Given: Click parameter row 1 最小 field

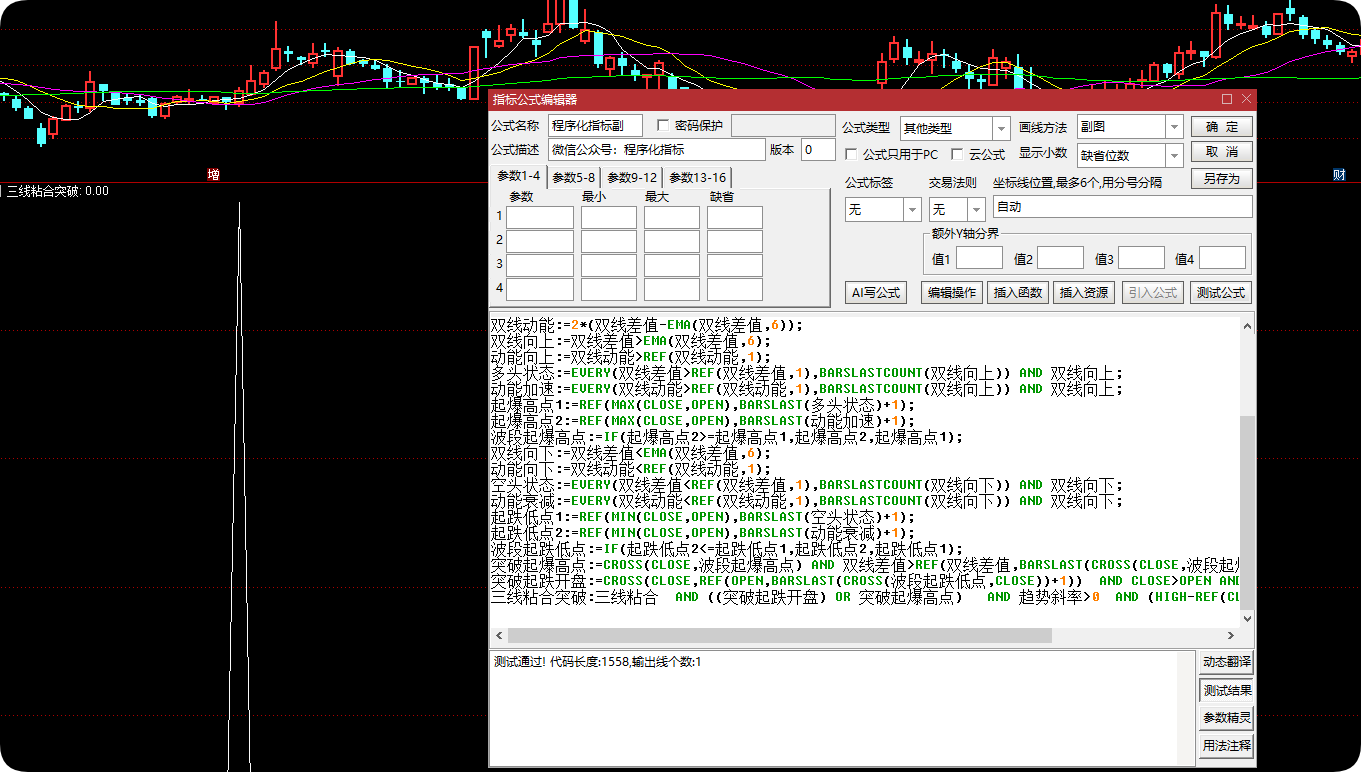Looking at the screenshot, I should pos(609,217).
